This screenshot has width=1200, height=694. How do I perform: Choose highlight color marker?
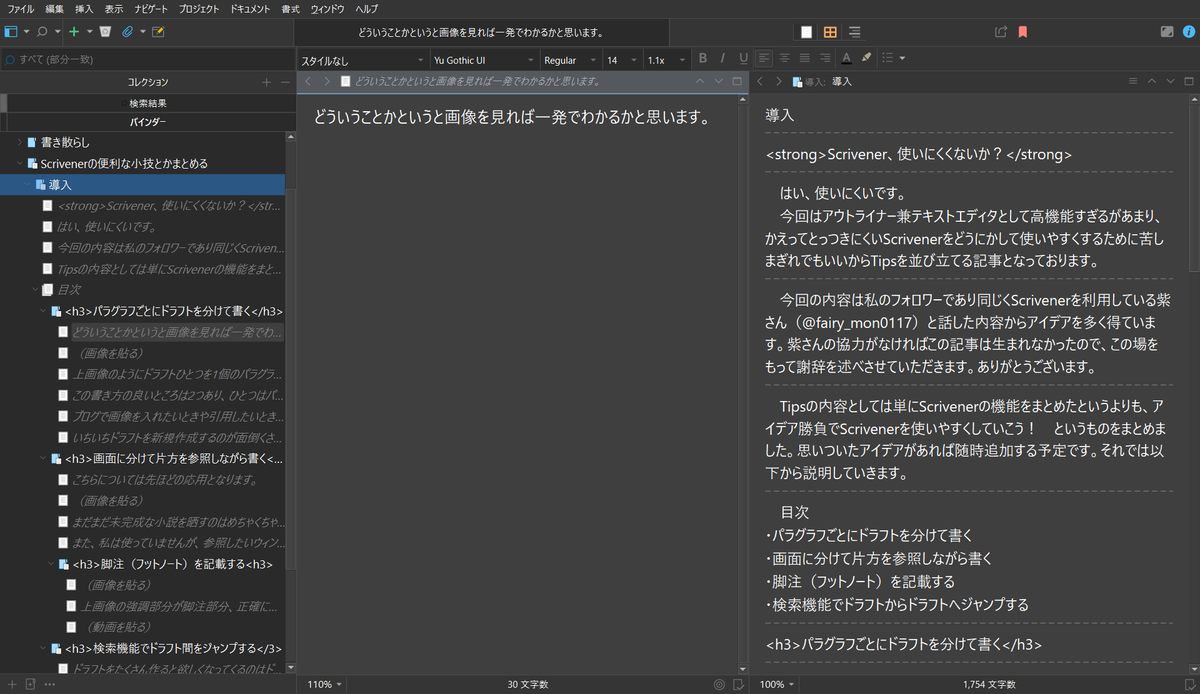click(866, 59)
